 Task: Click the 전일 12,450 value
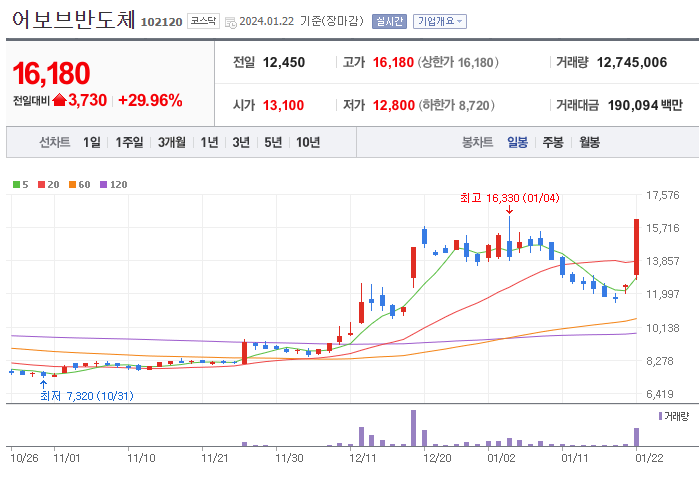284,62
